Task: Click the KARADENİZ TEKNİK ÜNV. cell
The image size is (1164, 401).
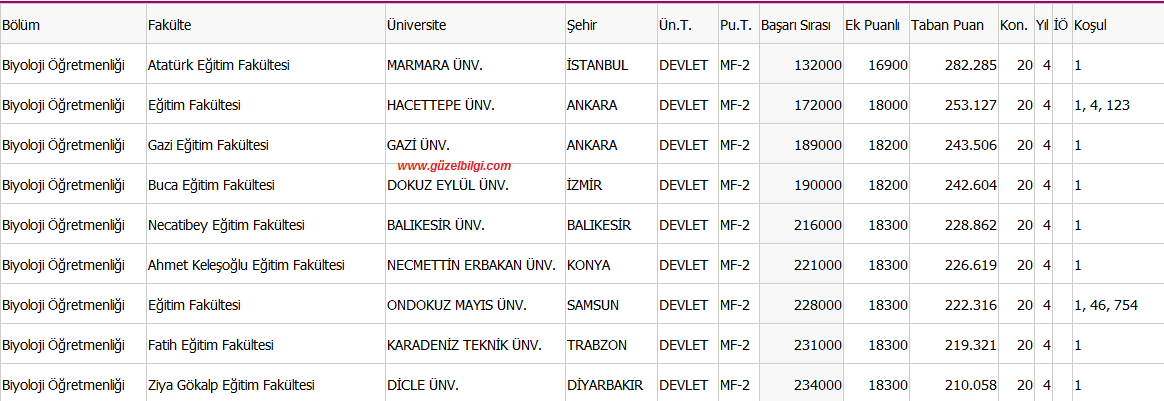Action: point(464,345)
